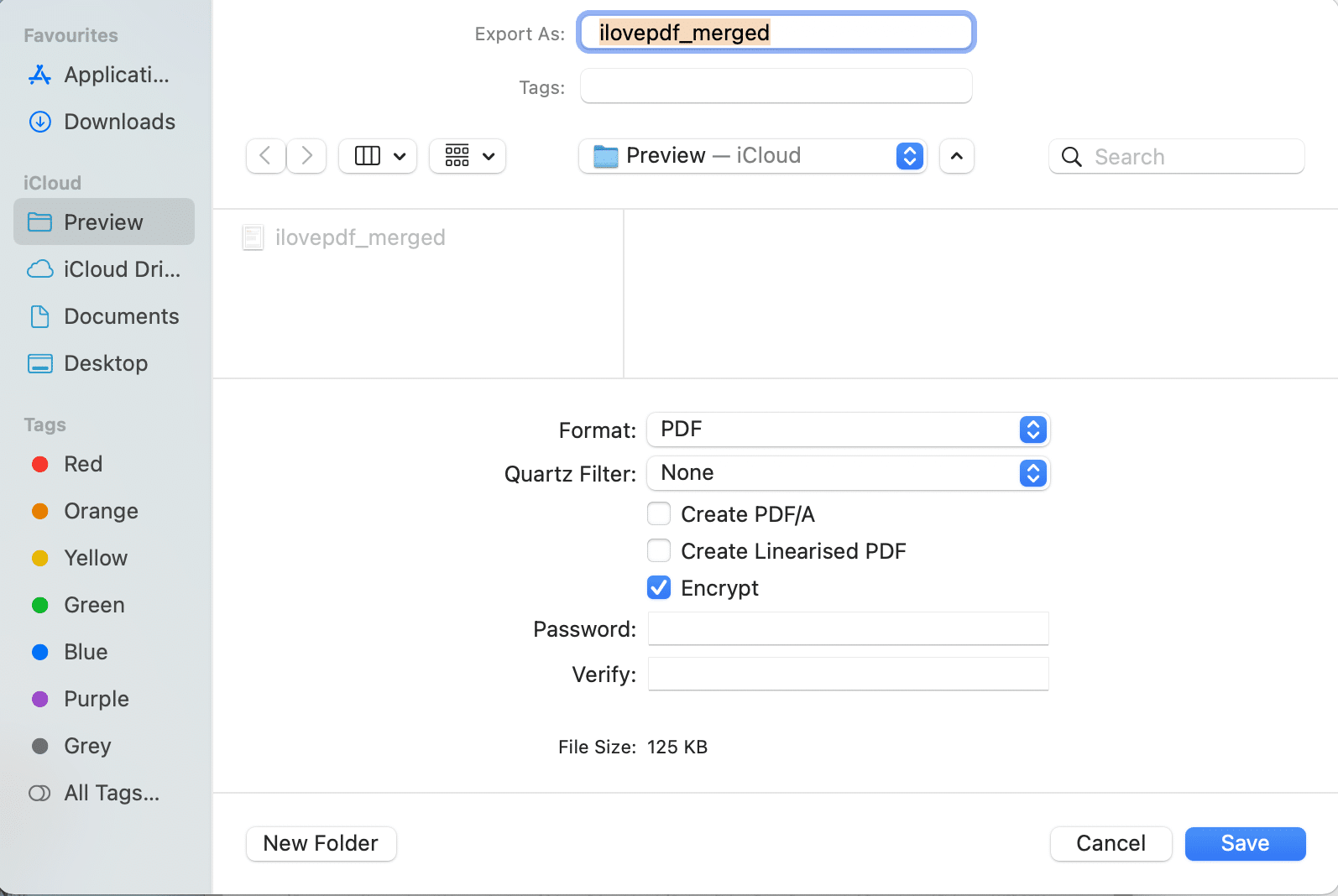Open the column view switcher
Screen dimensions: 1338x896
[x=378, y=156]
